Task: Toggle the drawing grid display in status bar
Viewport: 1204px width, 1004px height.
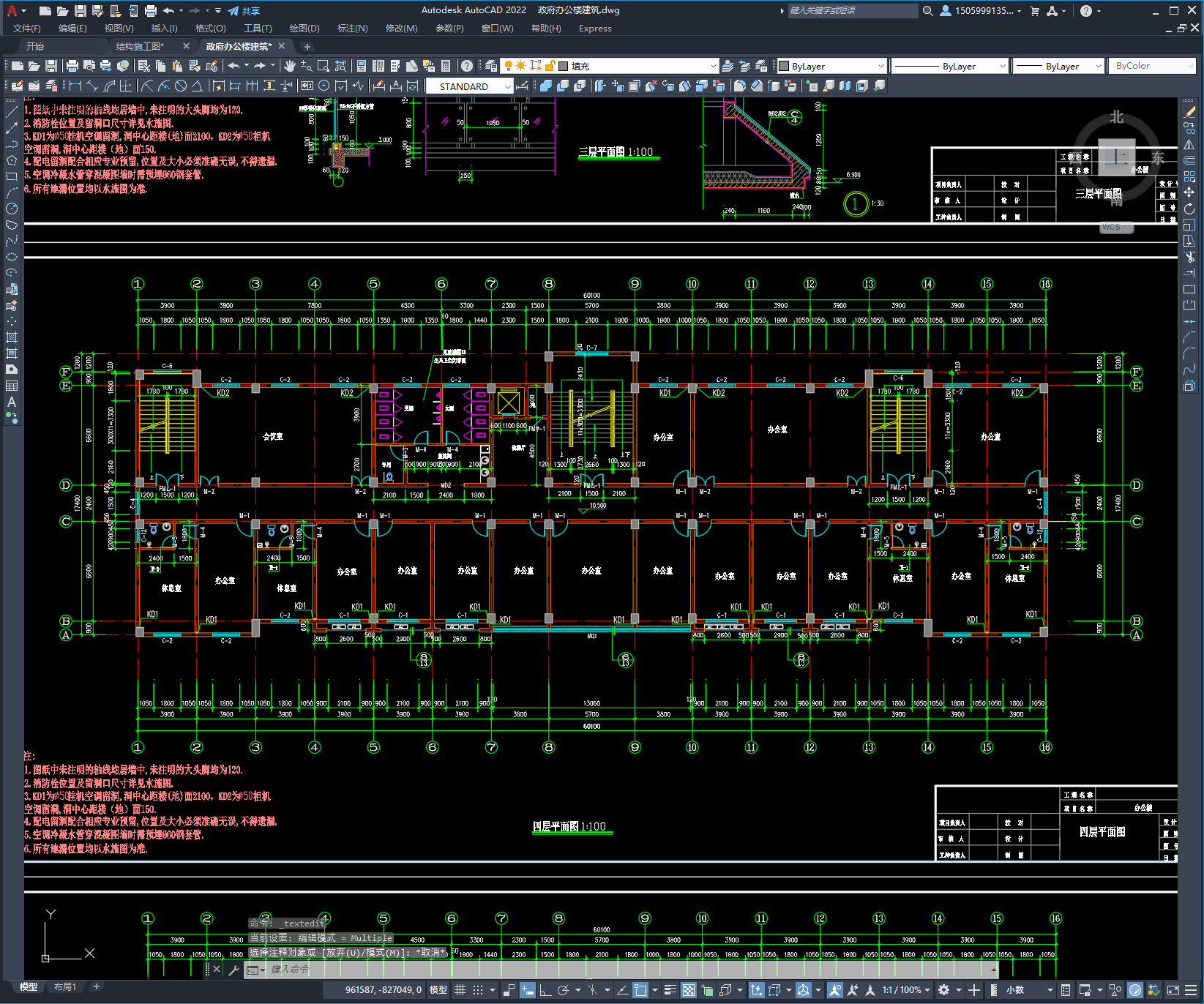Action: 460,990
